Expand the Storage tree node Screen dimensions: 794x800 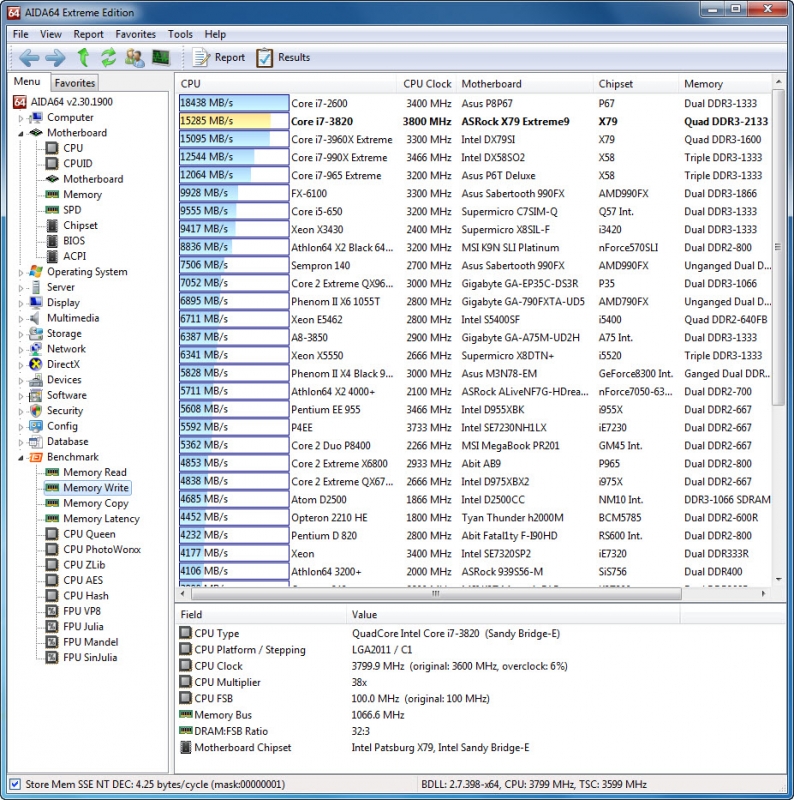pos(21,335)
